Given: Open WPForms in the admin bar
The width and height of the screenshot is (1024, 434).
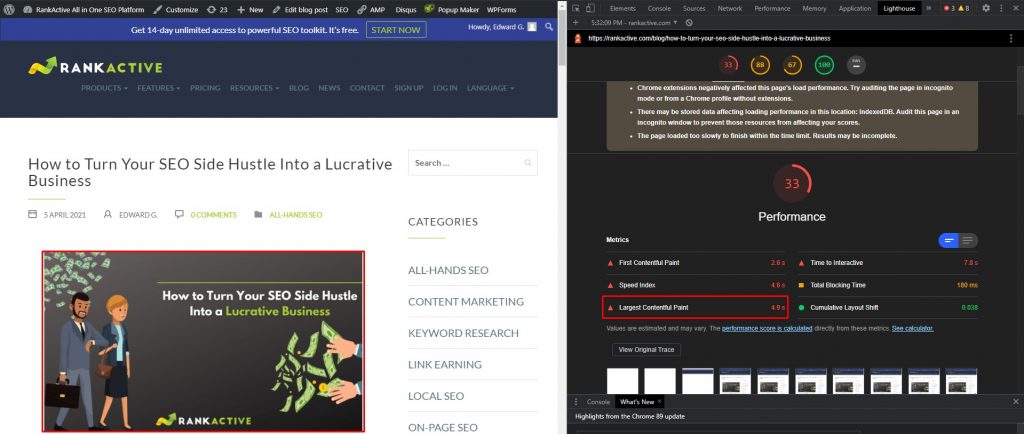Looking at the screenshot, I should coord(502,10).
